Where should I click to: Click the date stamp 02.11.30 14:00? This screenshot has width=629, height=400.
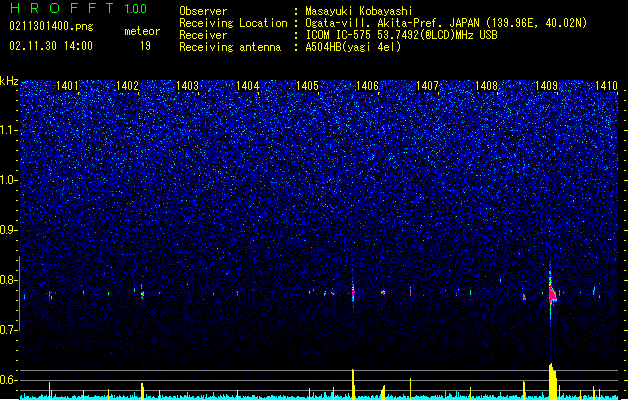point(51,46)
